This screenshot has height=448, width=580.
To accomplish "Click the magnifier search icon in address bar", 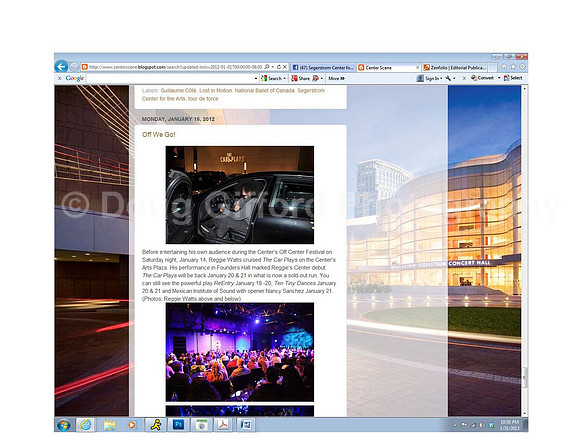I will tap(267, 67).
